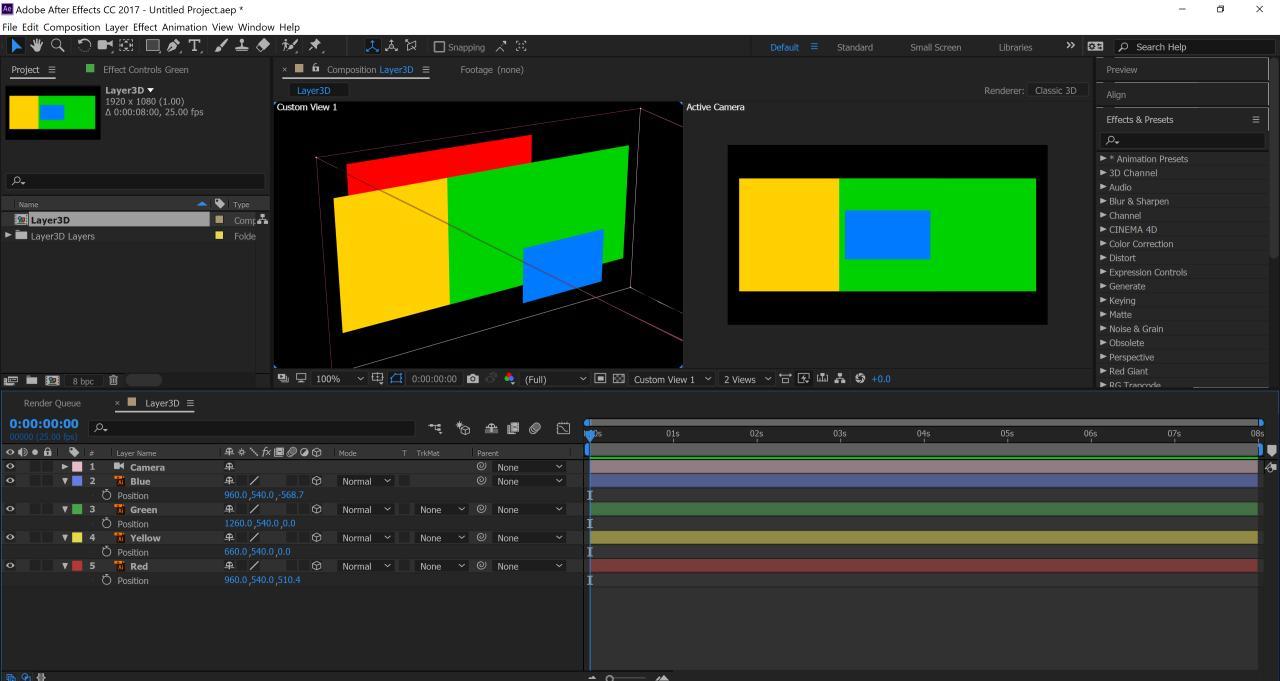Switch to the Render Queue tab
Image resolution: width=1280 pixels, height=681 pixels.
(x=52, y=403)
